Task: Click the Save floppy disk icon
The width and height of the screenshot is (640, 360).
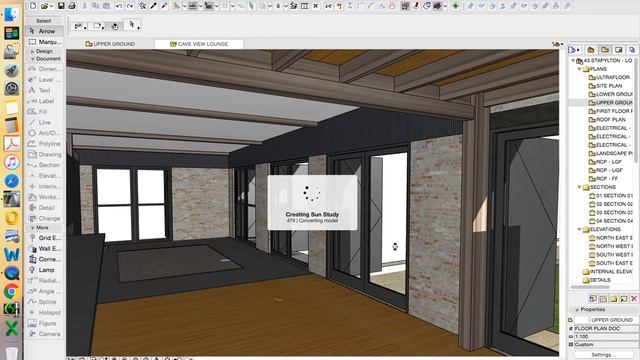Action: 61,6
